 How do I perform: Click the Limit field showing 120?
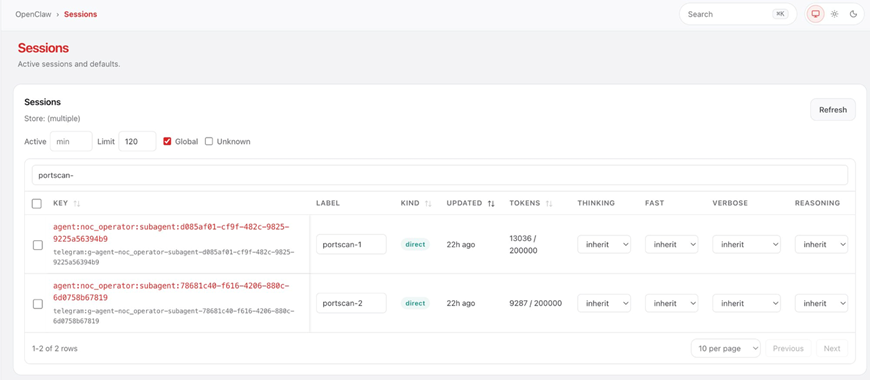point(137,141)
